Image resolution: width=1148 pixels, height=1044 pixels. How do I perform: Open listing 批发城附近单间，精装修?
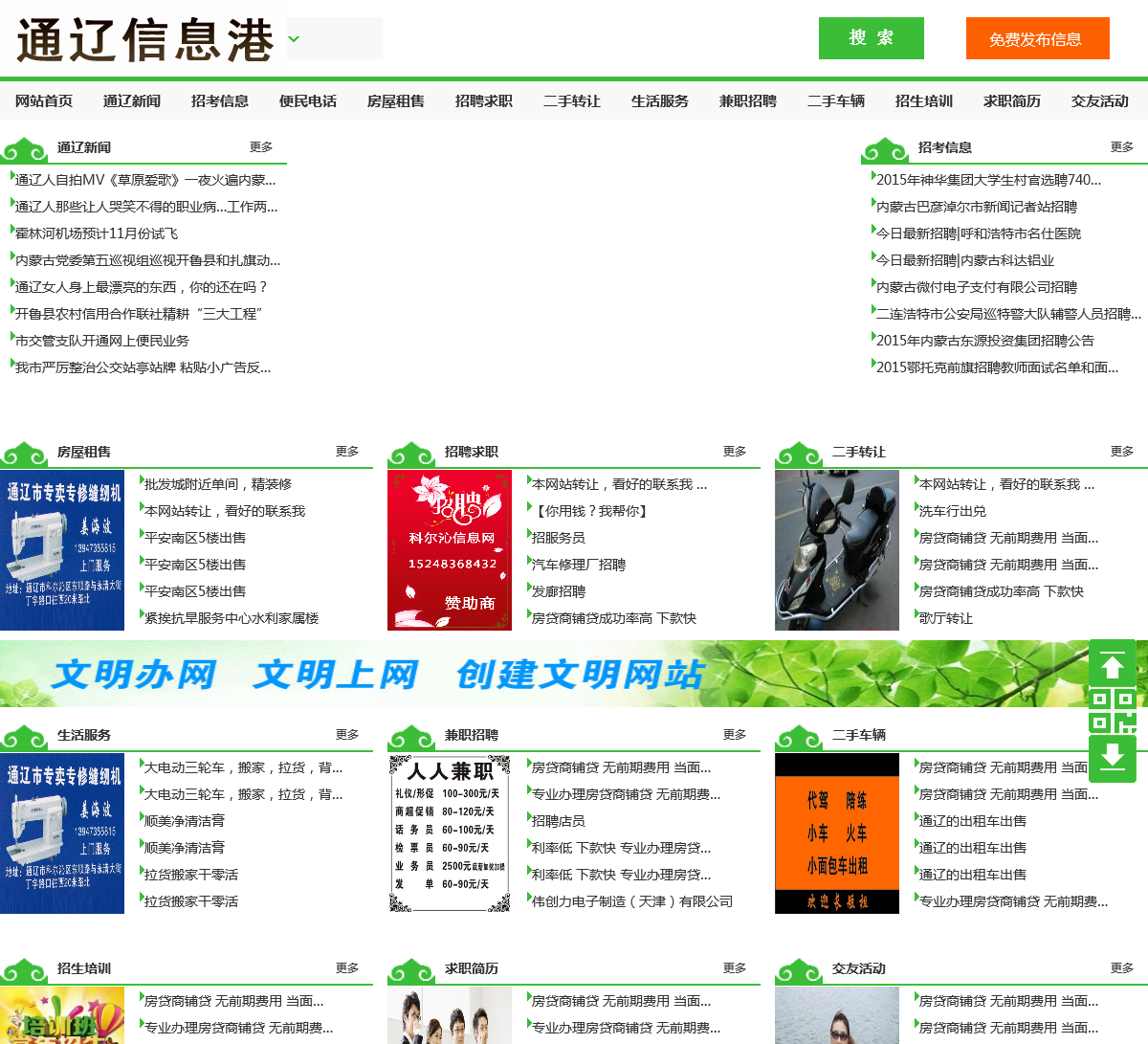click(x=218, y=484)
